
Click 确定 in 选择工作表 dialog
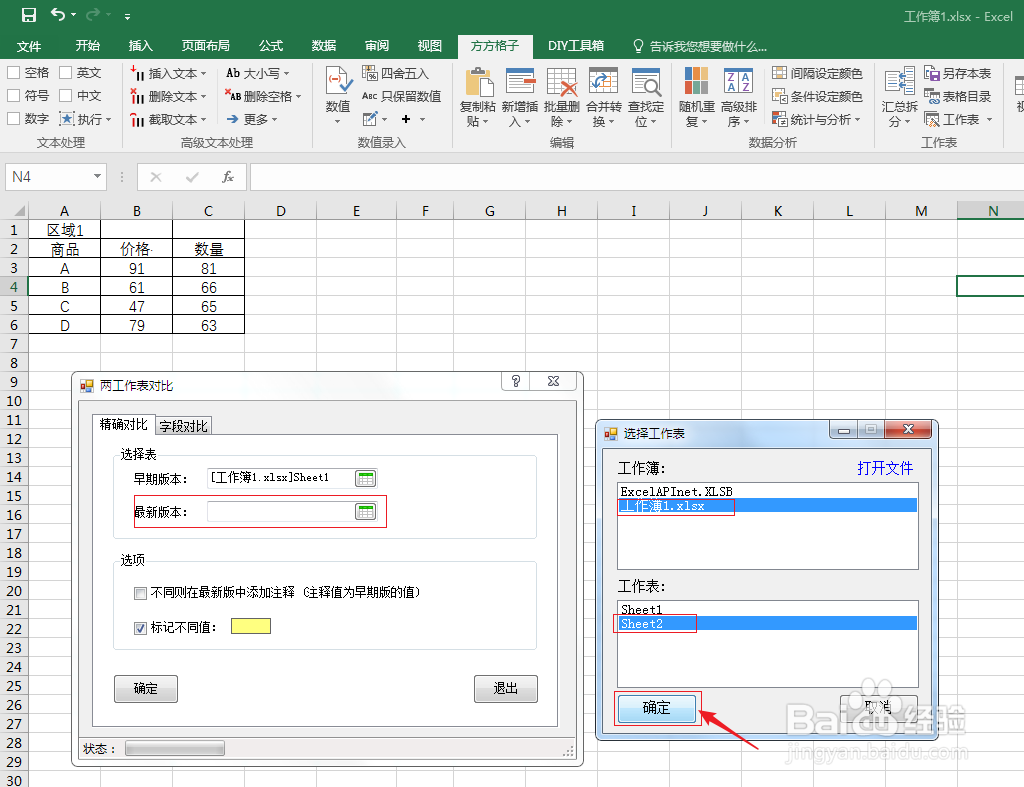656,708
